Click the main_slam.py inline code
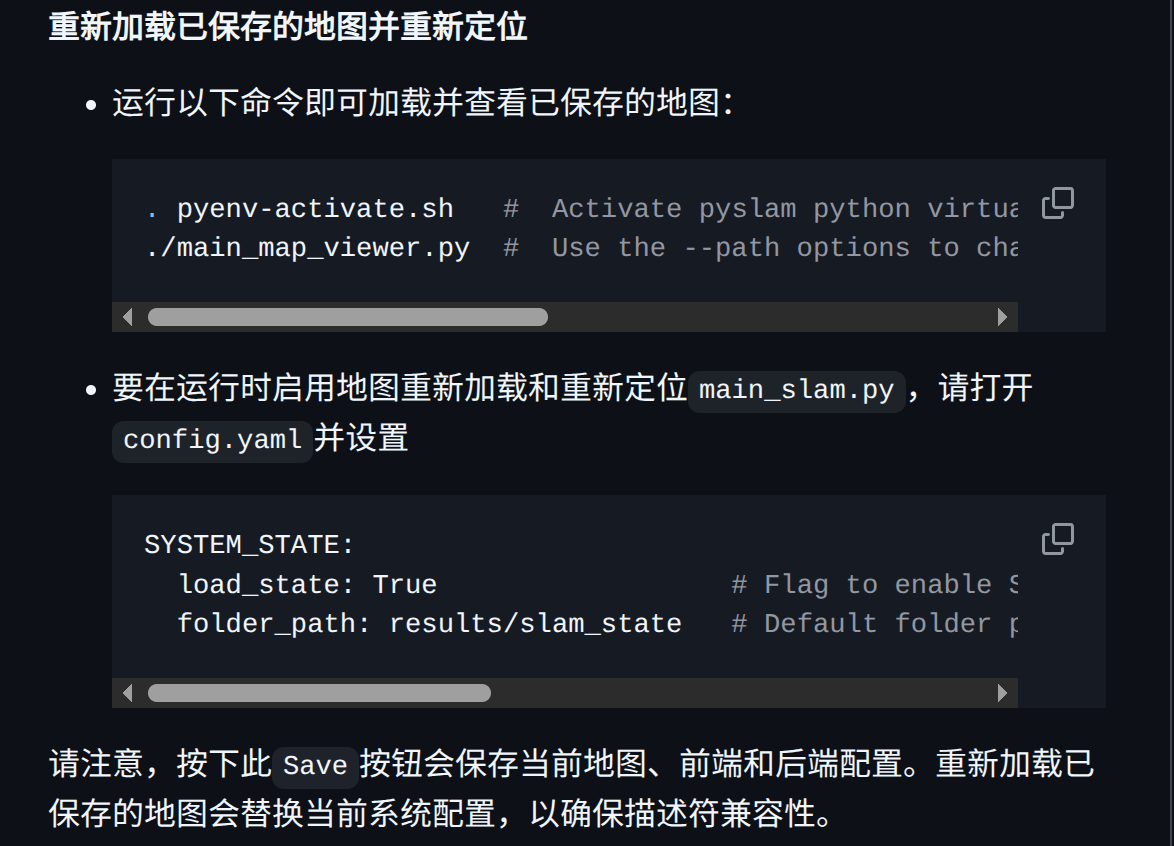Viewport: 1174px width, 846px height. [797, 391]
